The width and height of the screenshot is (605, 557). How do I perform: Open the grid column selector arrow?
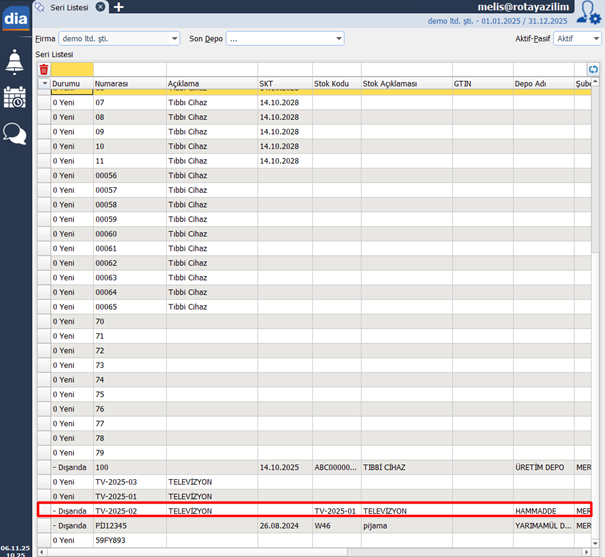[43, 83]
